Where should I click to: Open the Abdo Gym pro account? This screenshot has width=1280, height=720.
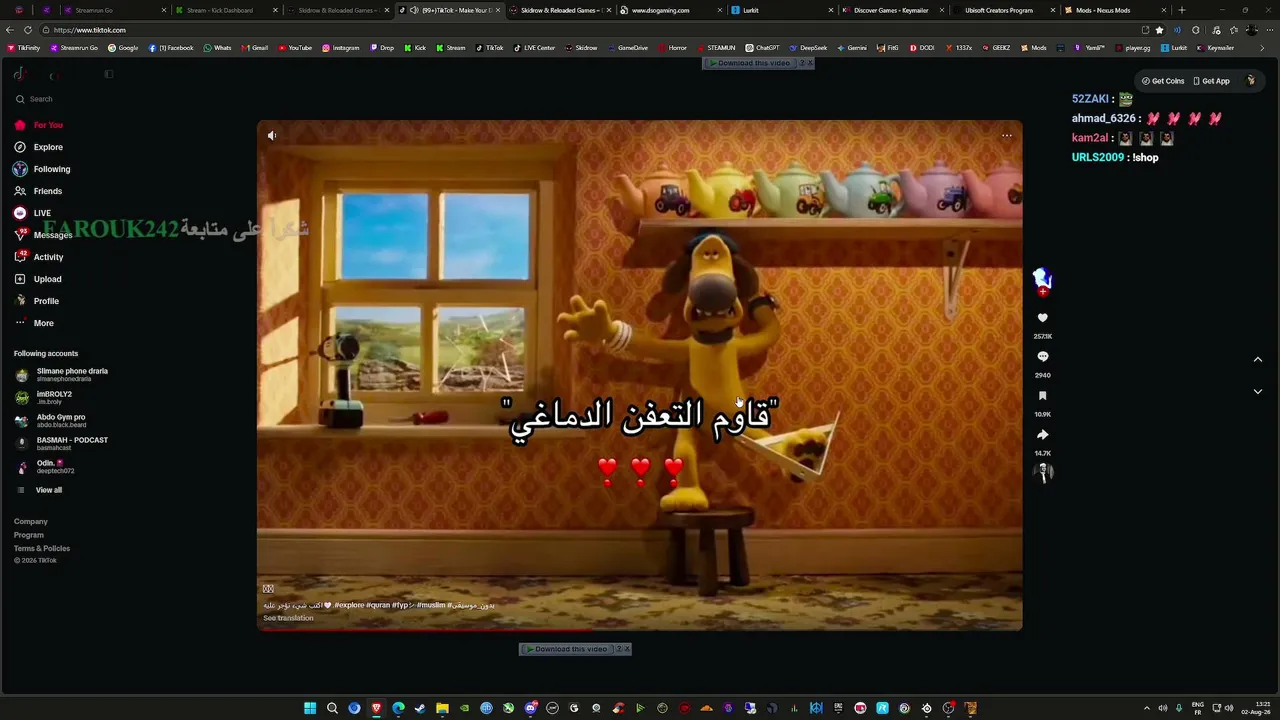[x=51, y=421]
